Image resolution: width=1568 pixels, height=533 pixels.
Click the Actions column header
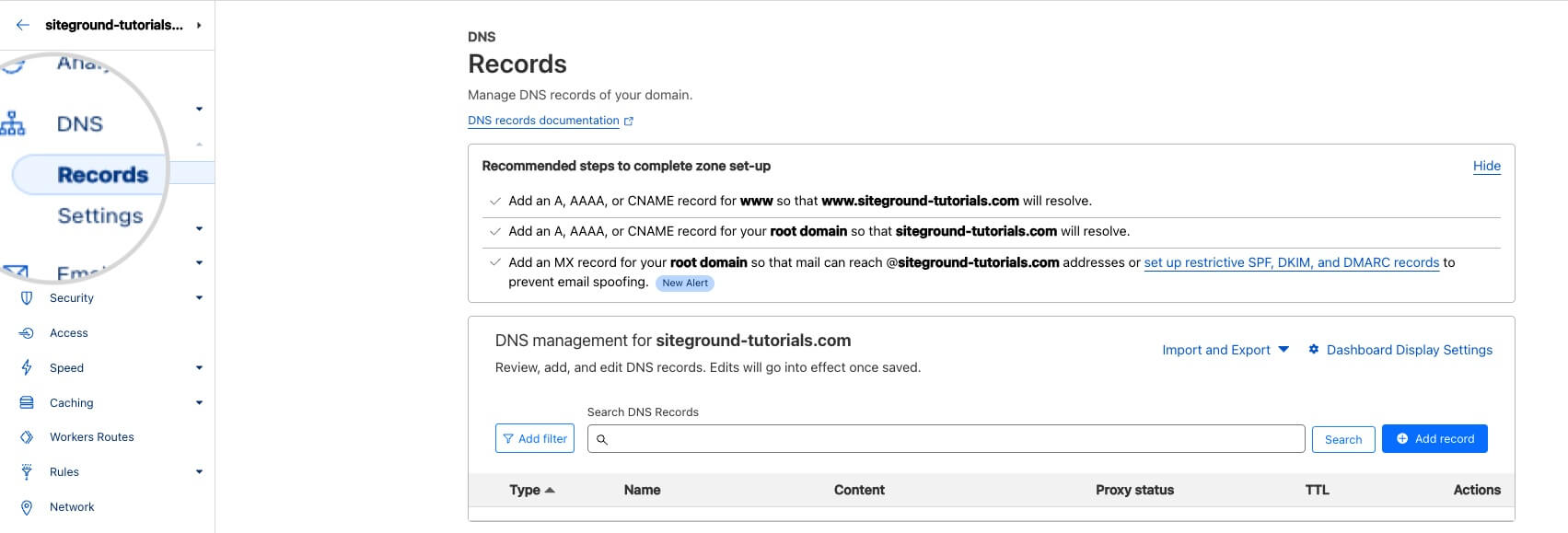(x=1477, y=490)
